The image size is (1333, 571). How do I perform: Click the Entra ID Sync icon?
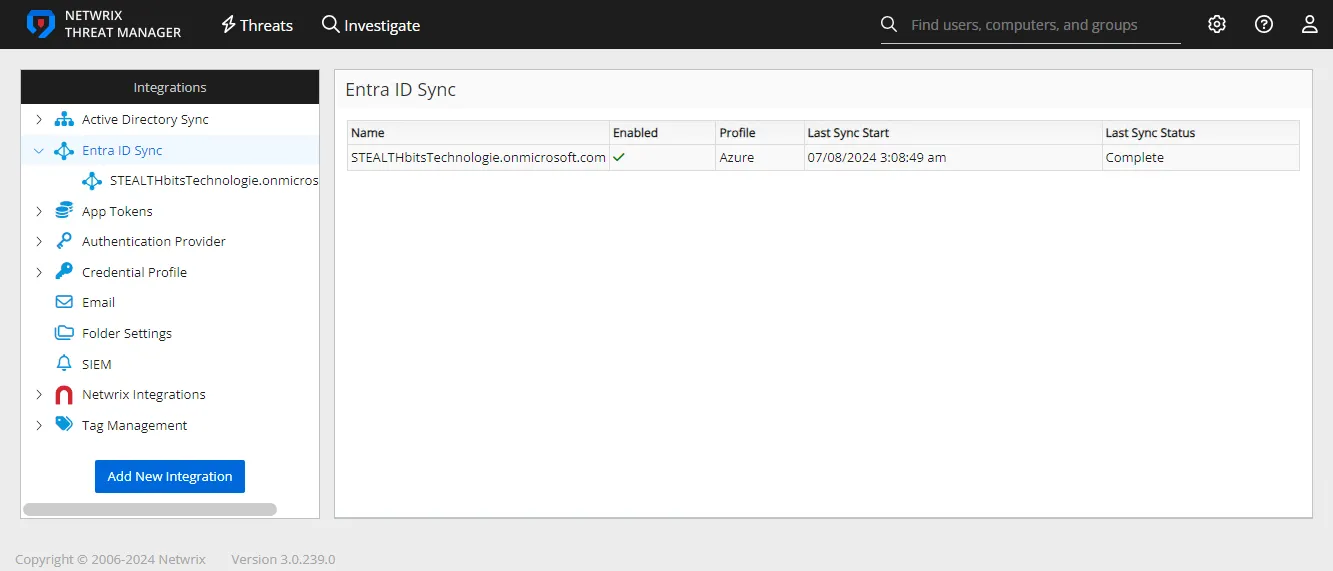click(x=64, y=150)
